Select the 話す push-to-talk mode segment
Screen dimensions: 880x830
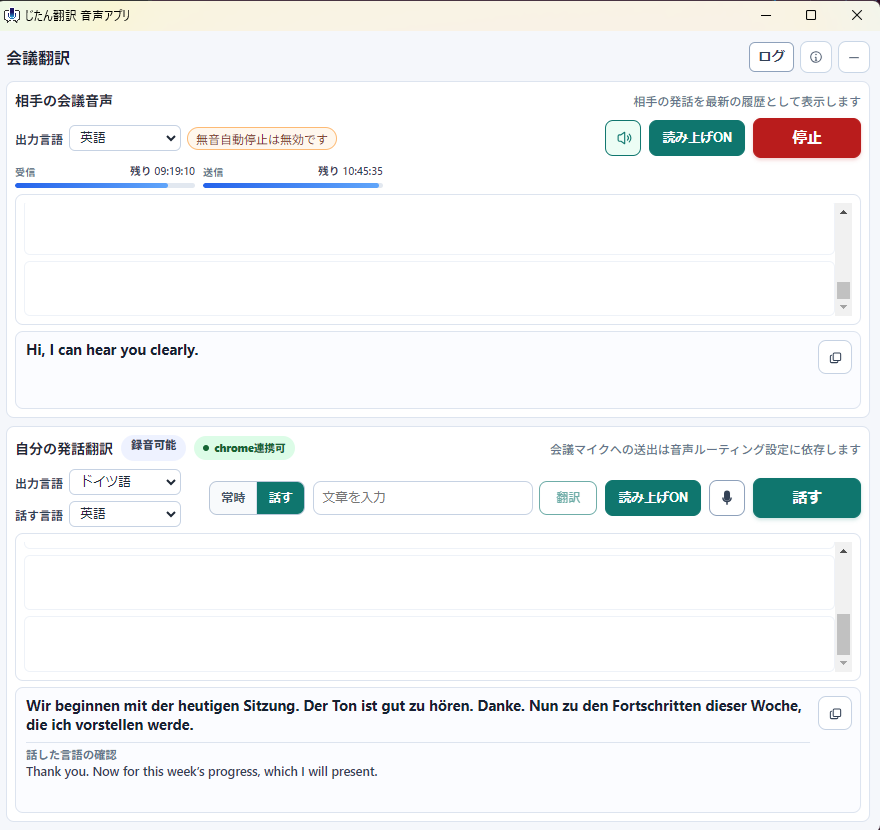[280, 498]
